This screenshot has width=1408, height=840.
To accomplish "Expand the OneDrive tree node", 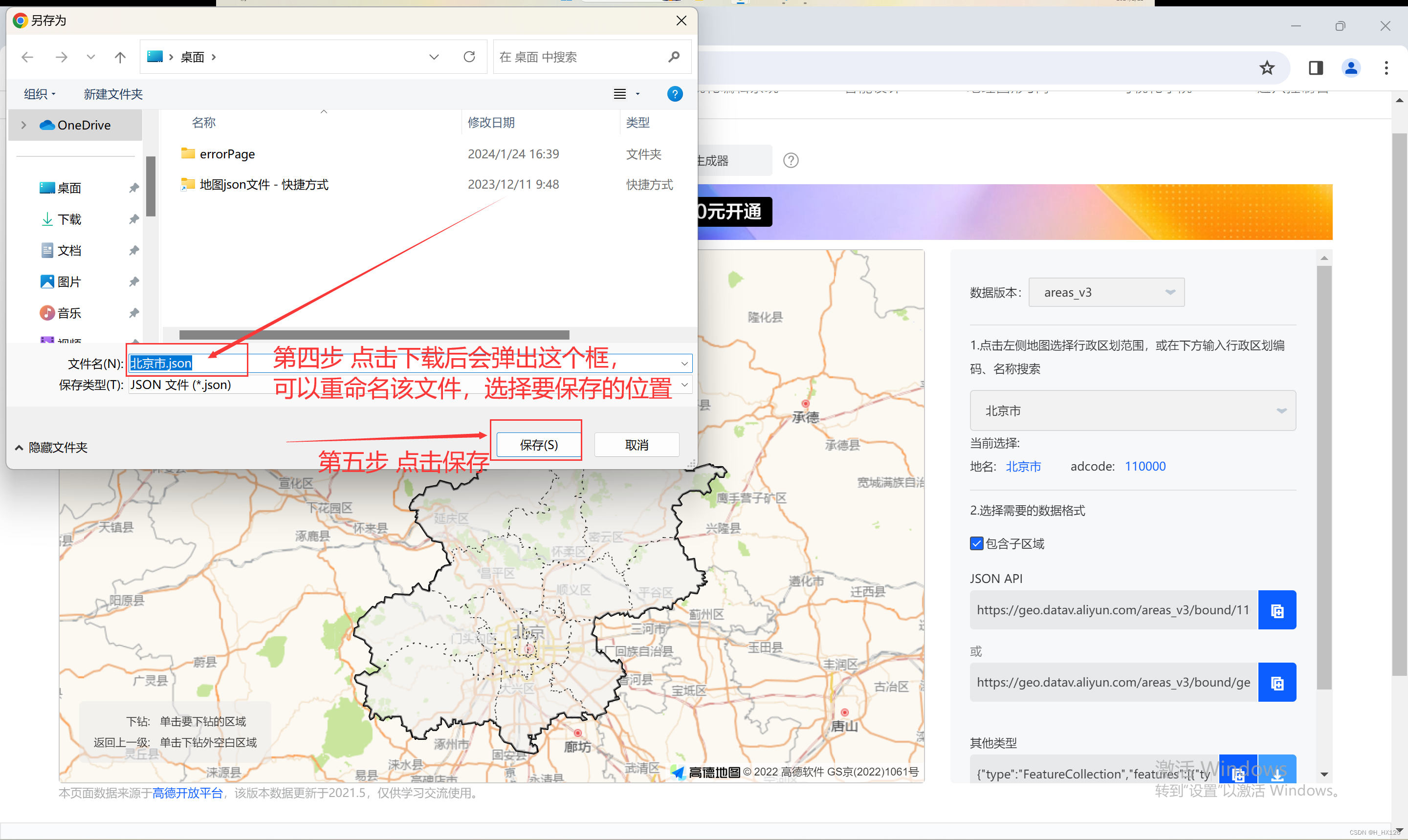I will coord(24,125).
